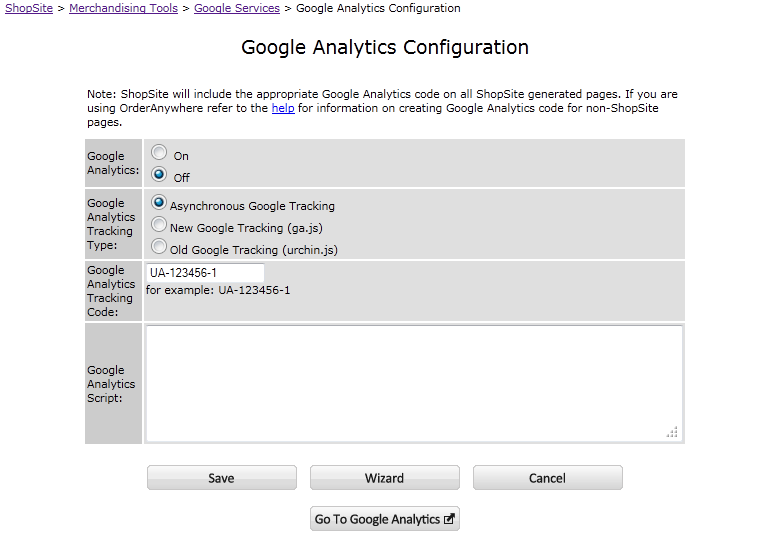Screen dimensions: 762x538
Task: Open the help link in the note
Action: [x=283, y=108]
